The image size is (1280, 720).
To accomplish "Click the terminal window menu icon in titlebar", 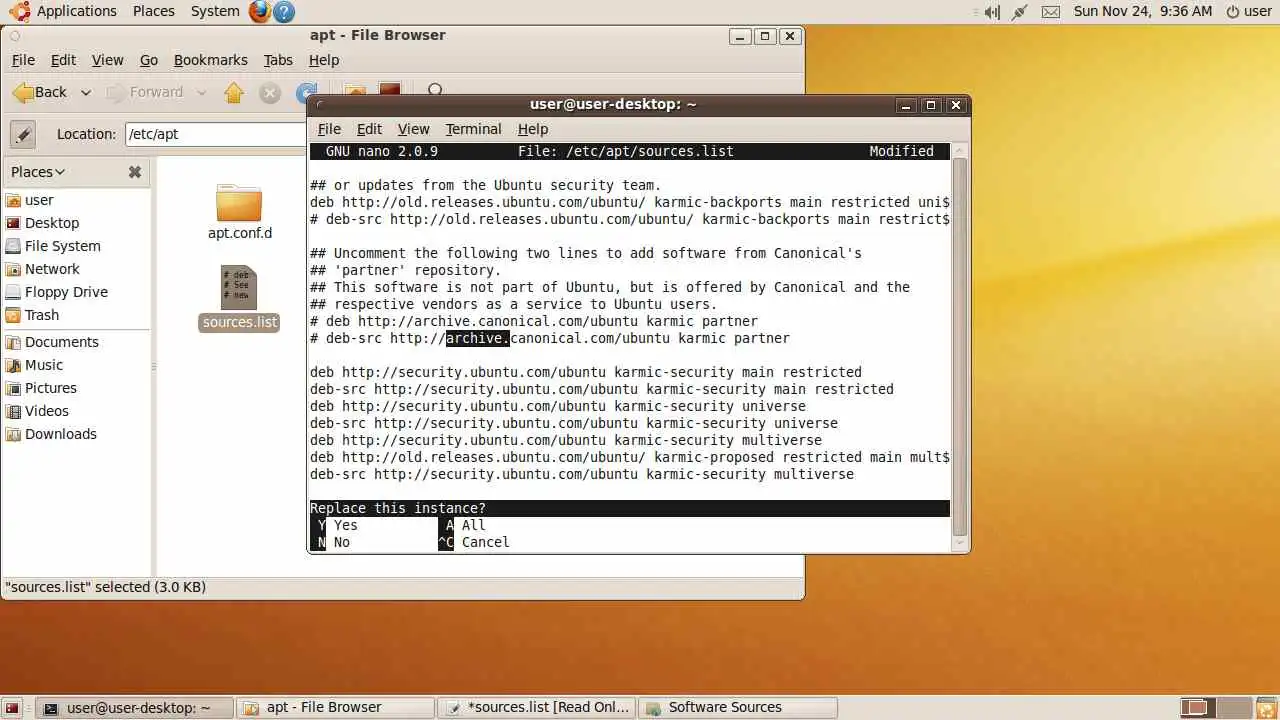I will 319,104.
